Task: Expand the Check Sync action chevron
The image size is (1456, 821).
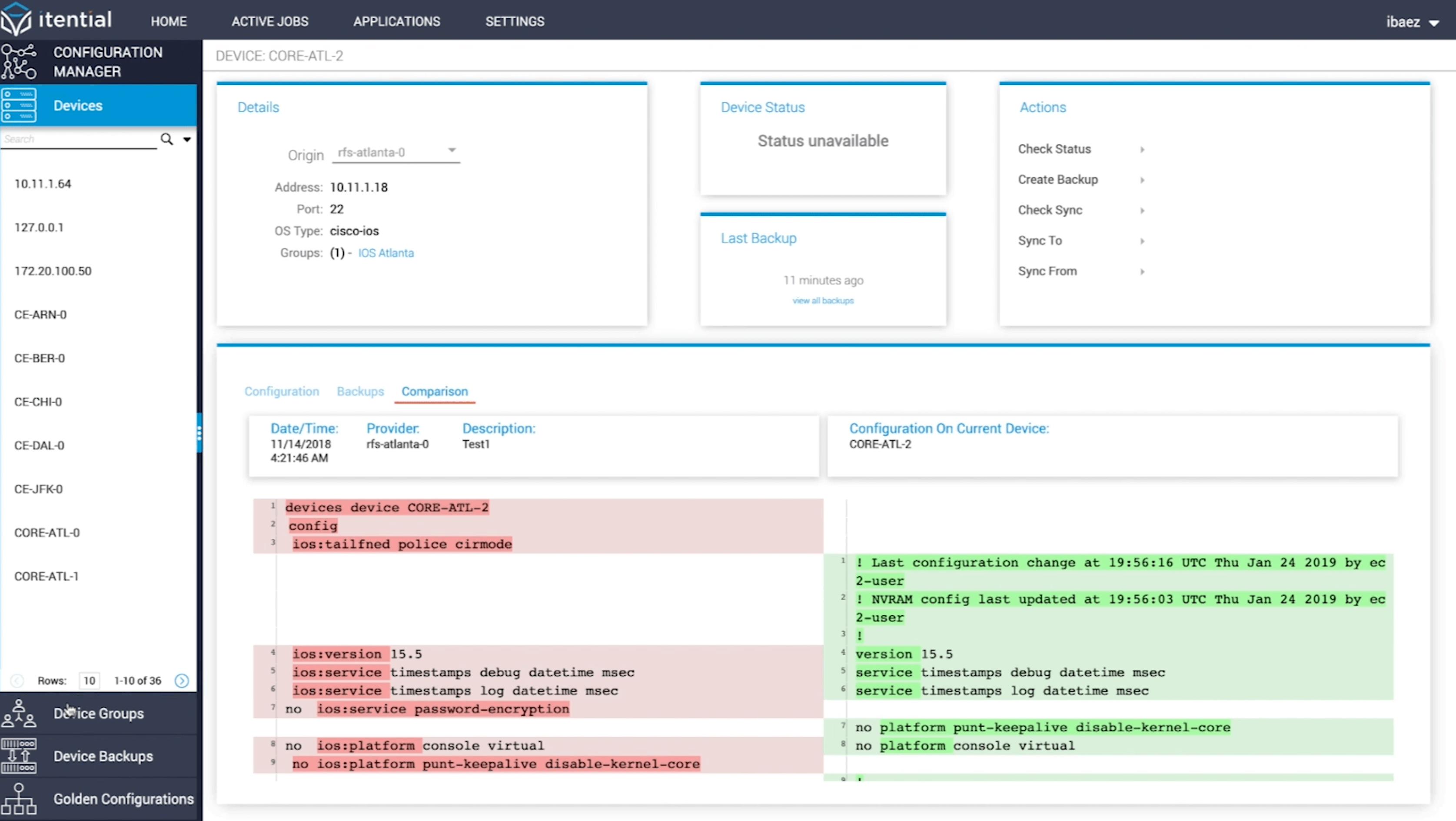Action: (x=1143, y=210)
